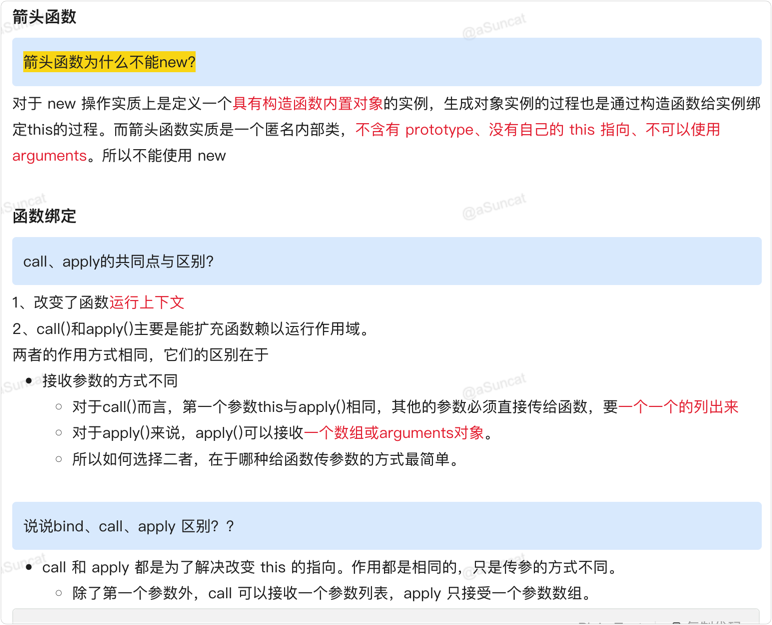Click the text 所以不能使用 new

coord(164,156)
